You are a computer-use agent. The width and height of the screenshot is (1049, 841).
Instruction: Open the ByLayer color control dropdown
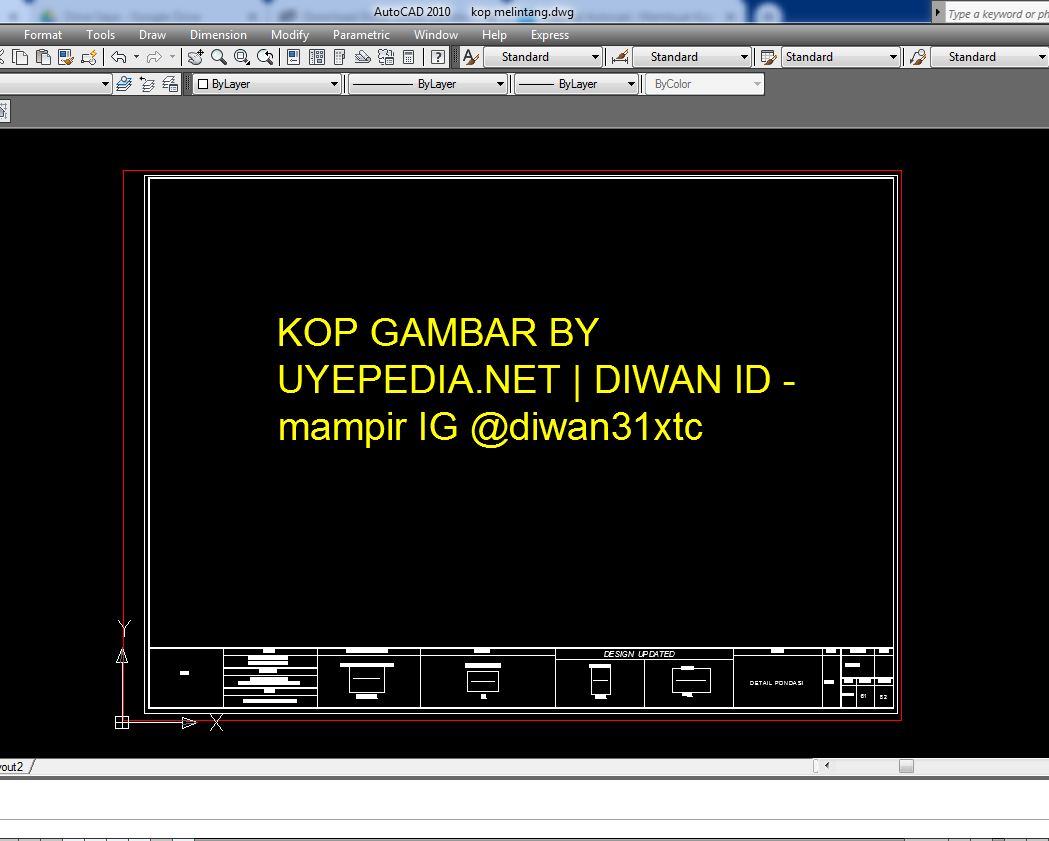pos(267,84)
